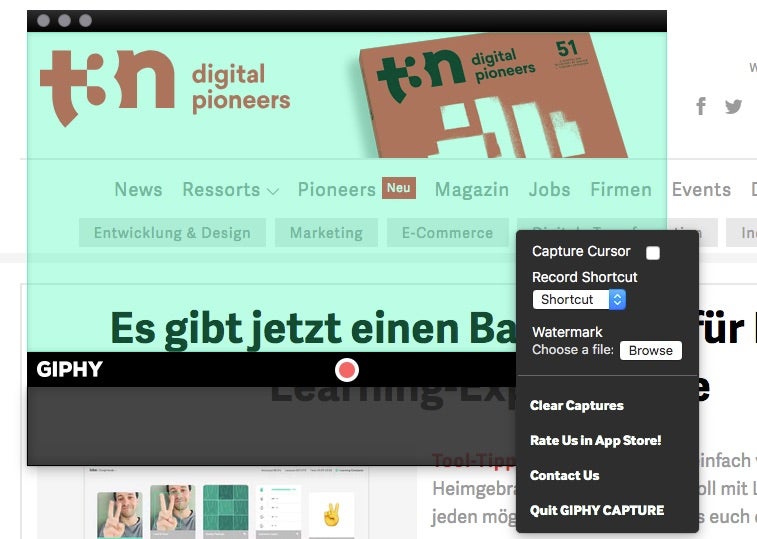Expand the Ressorts menu chevron
This screenshot has height=539, width=757.
pos(273,191)
